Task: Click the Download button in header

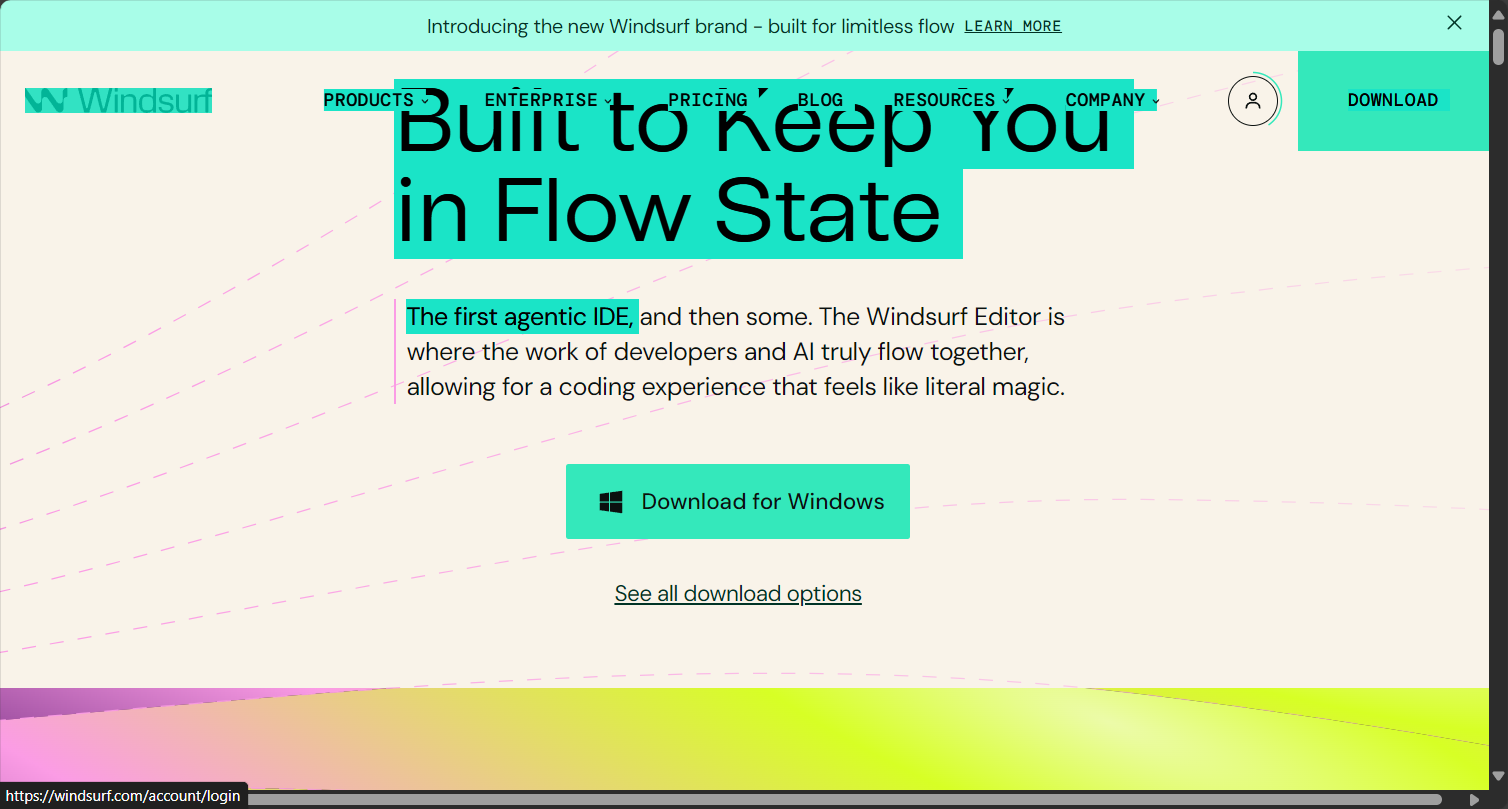Action: pyautogui.click(x=1393, y=100)
